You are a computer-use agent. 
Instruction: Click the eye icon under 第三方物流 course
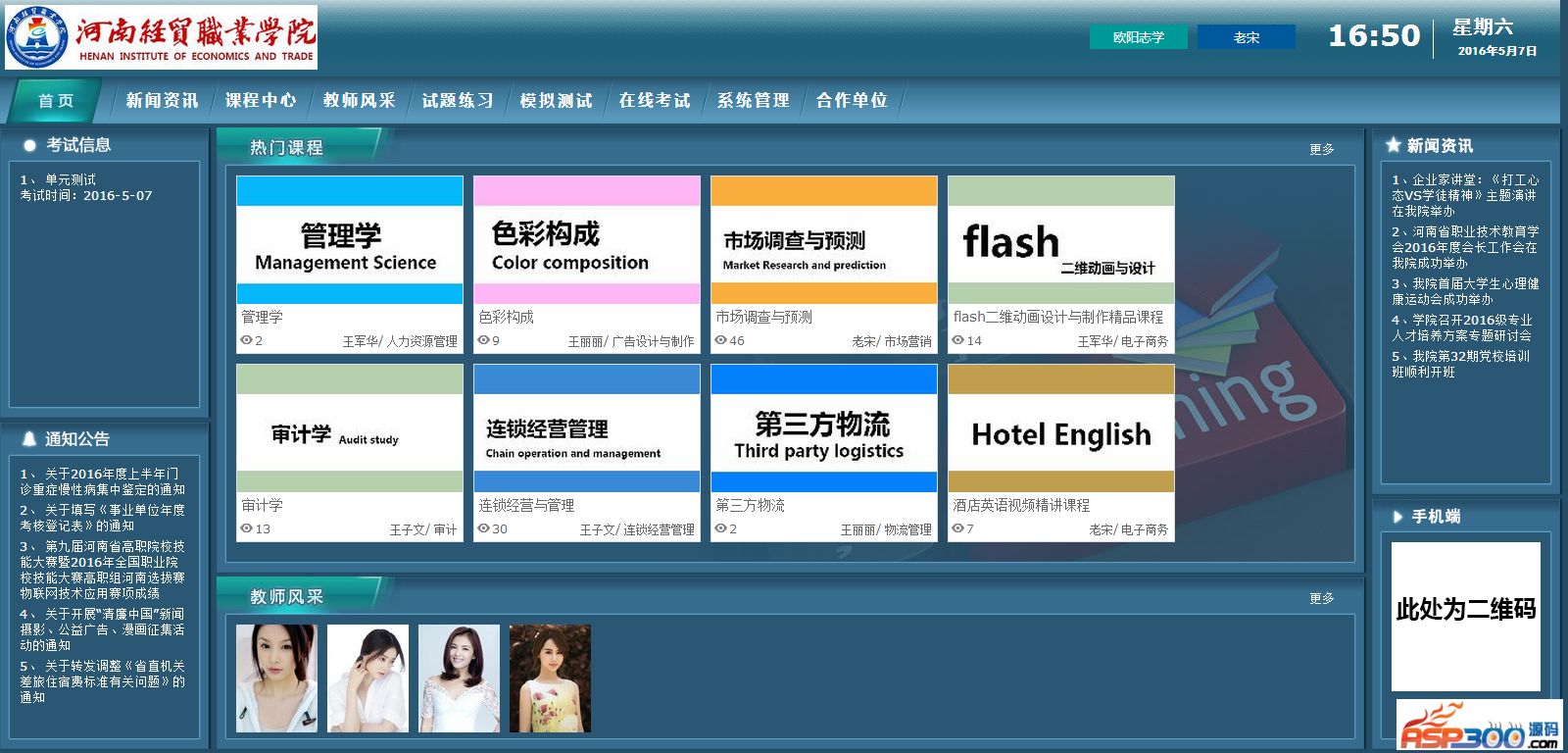pyautogui.click(x=720, y=528)
